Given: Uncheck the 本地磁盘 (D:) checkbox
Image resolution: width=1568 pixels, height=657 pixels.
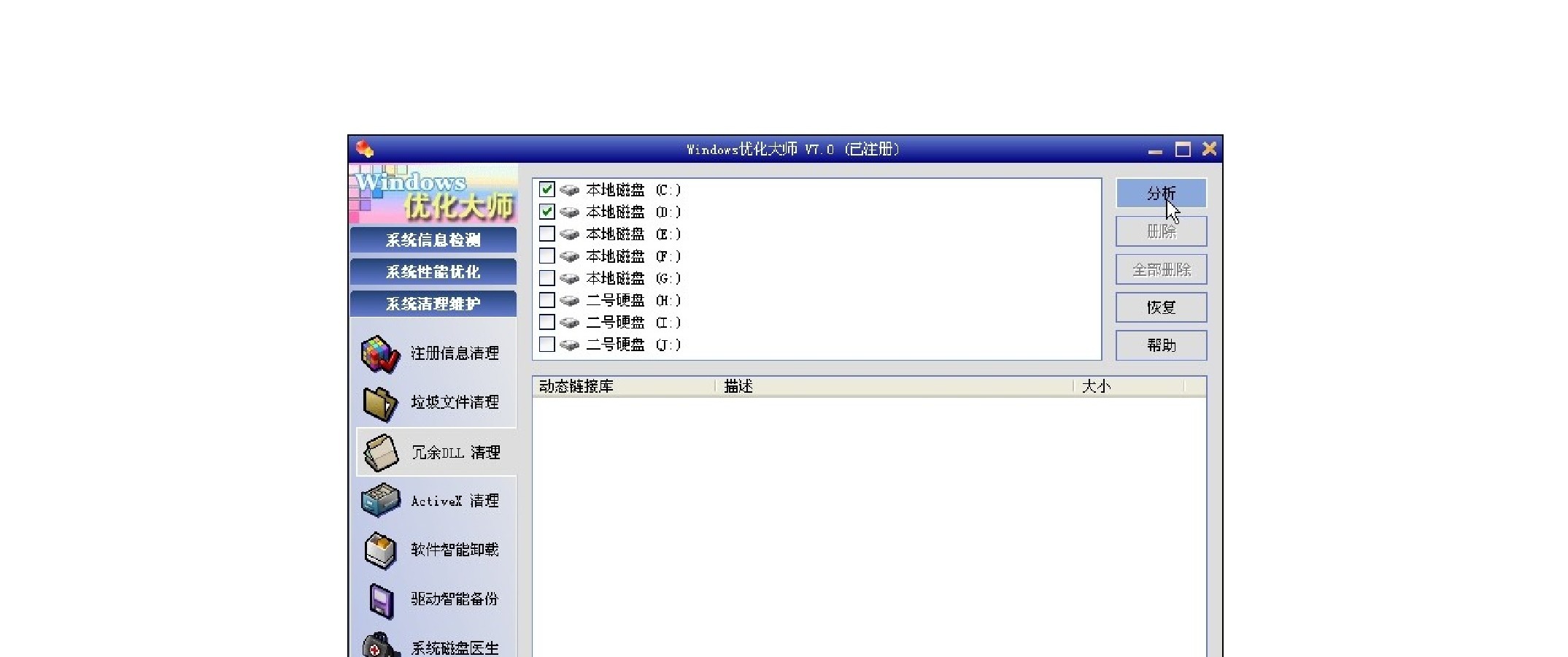Looking at the screenshot, I should point(547,212).
